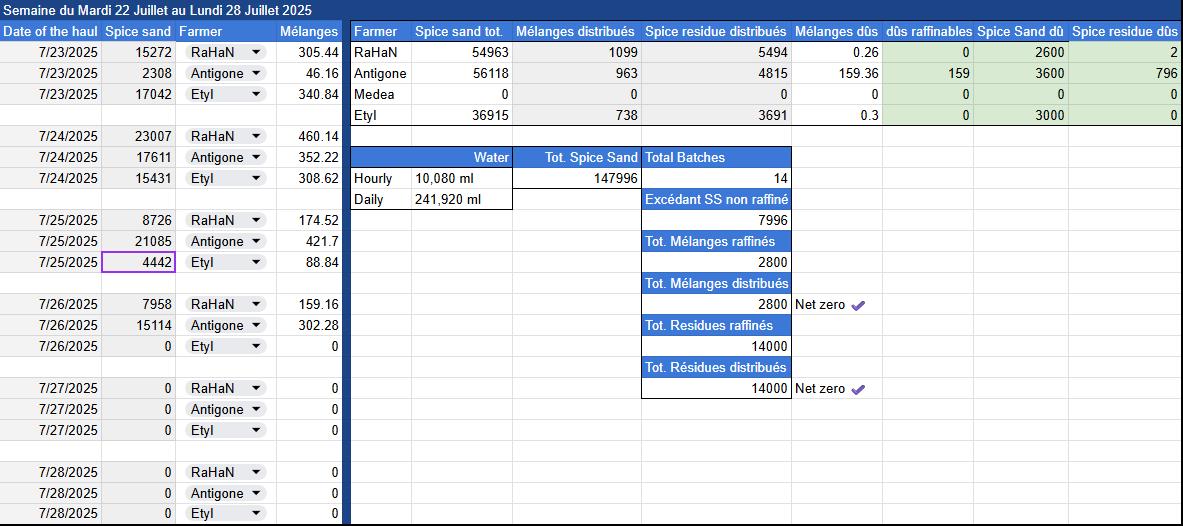Expand the Antigone dropdown in the 7/24/2025 row
This screenshot has width=1183, height=526.
pos(256,157)
